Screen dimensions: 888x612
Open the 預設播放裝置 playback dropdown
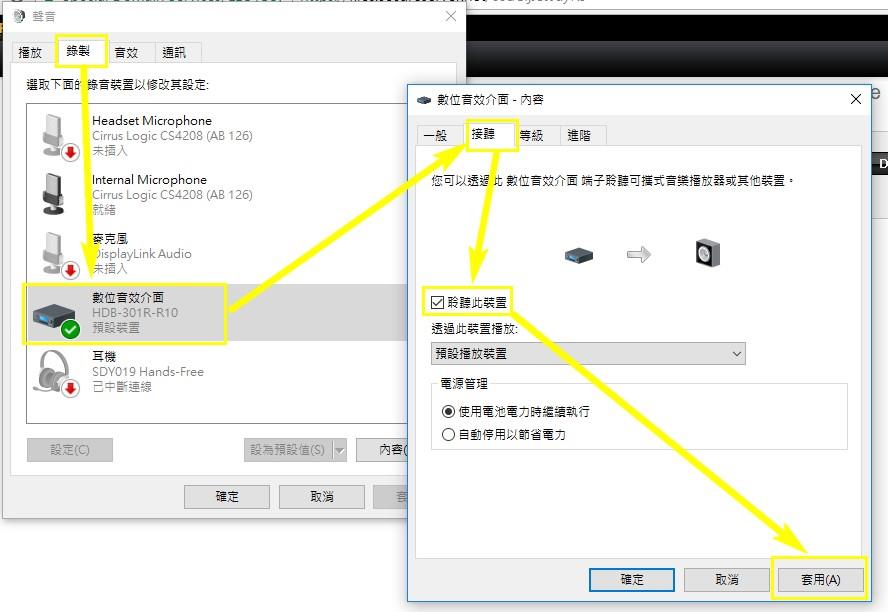(x=588, y=354)
